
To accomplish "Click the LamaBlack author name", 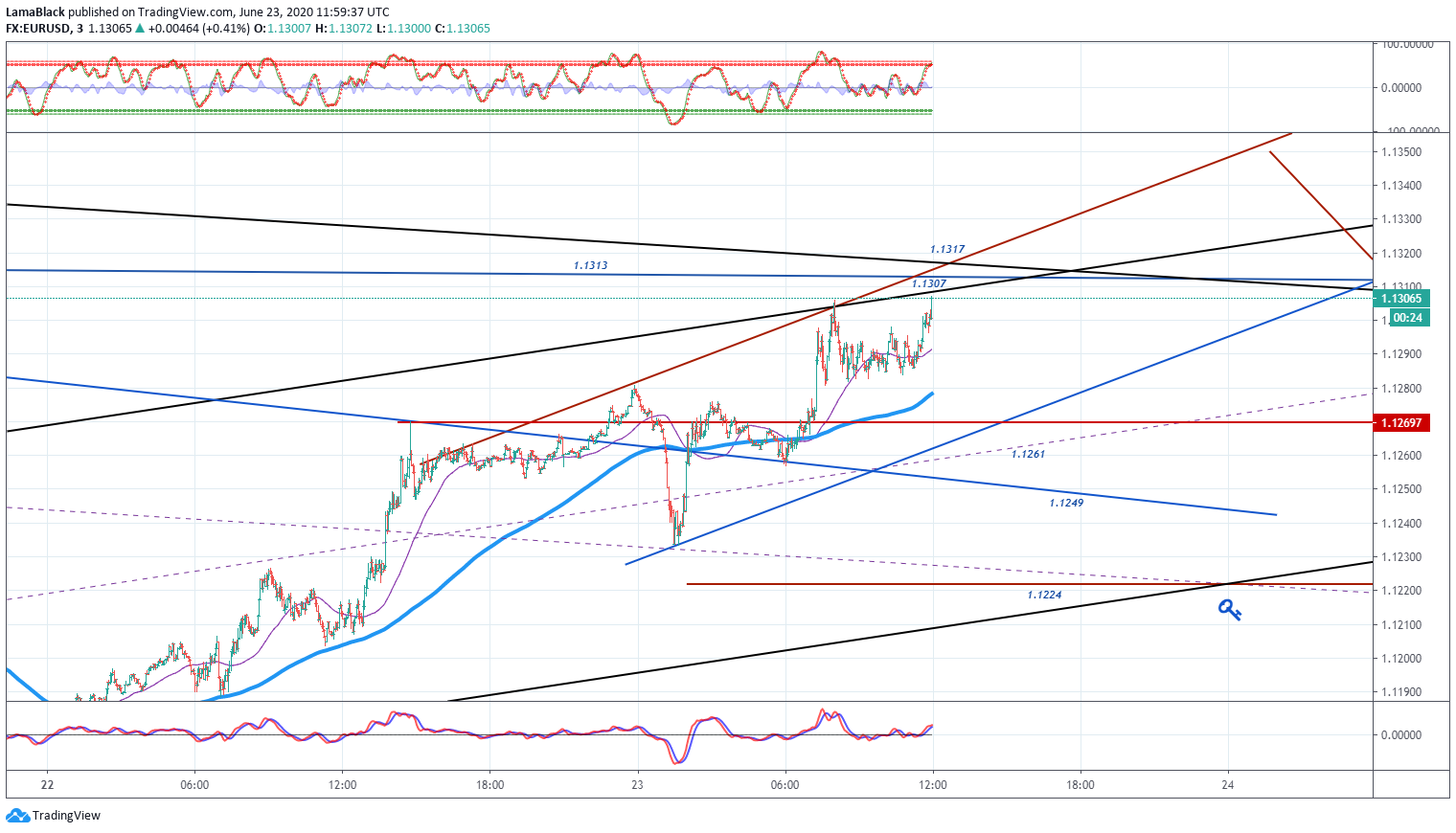I will pos(35,12).
